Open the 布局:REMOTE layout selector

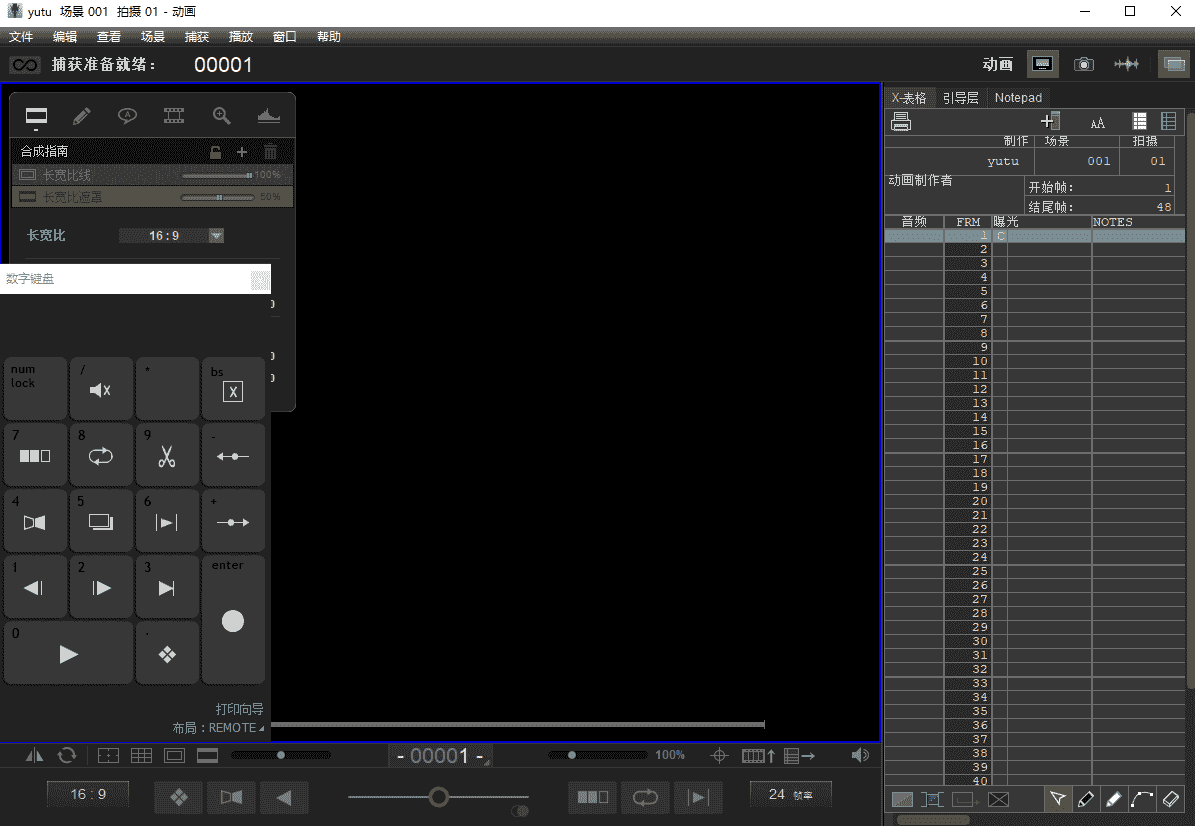click(217, 727)
